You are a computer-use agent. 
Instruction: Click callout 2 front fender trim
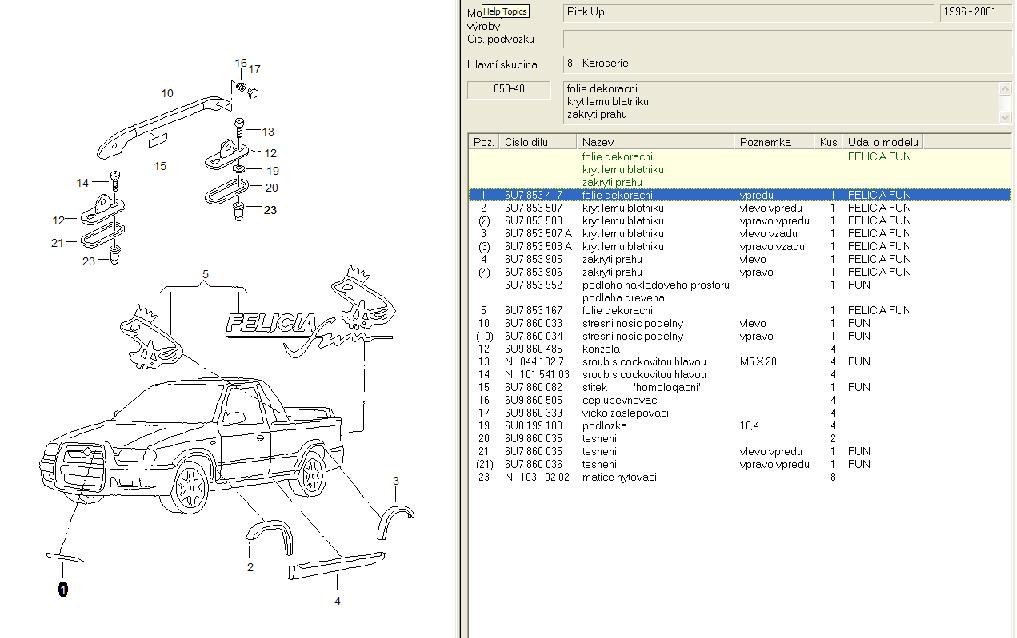(250, 567)
